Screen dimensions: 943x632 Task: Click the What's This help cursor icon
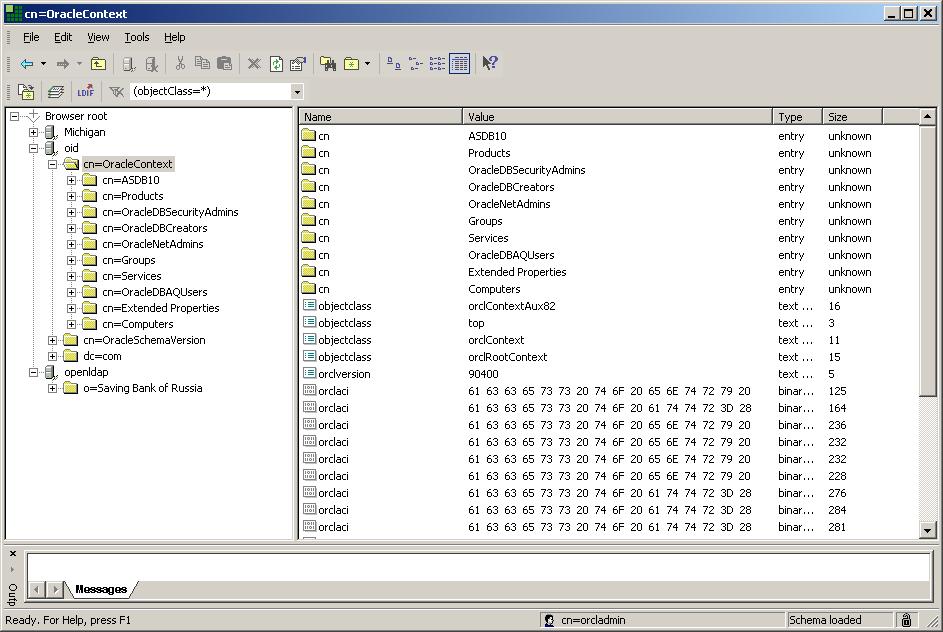coord(490,63)
